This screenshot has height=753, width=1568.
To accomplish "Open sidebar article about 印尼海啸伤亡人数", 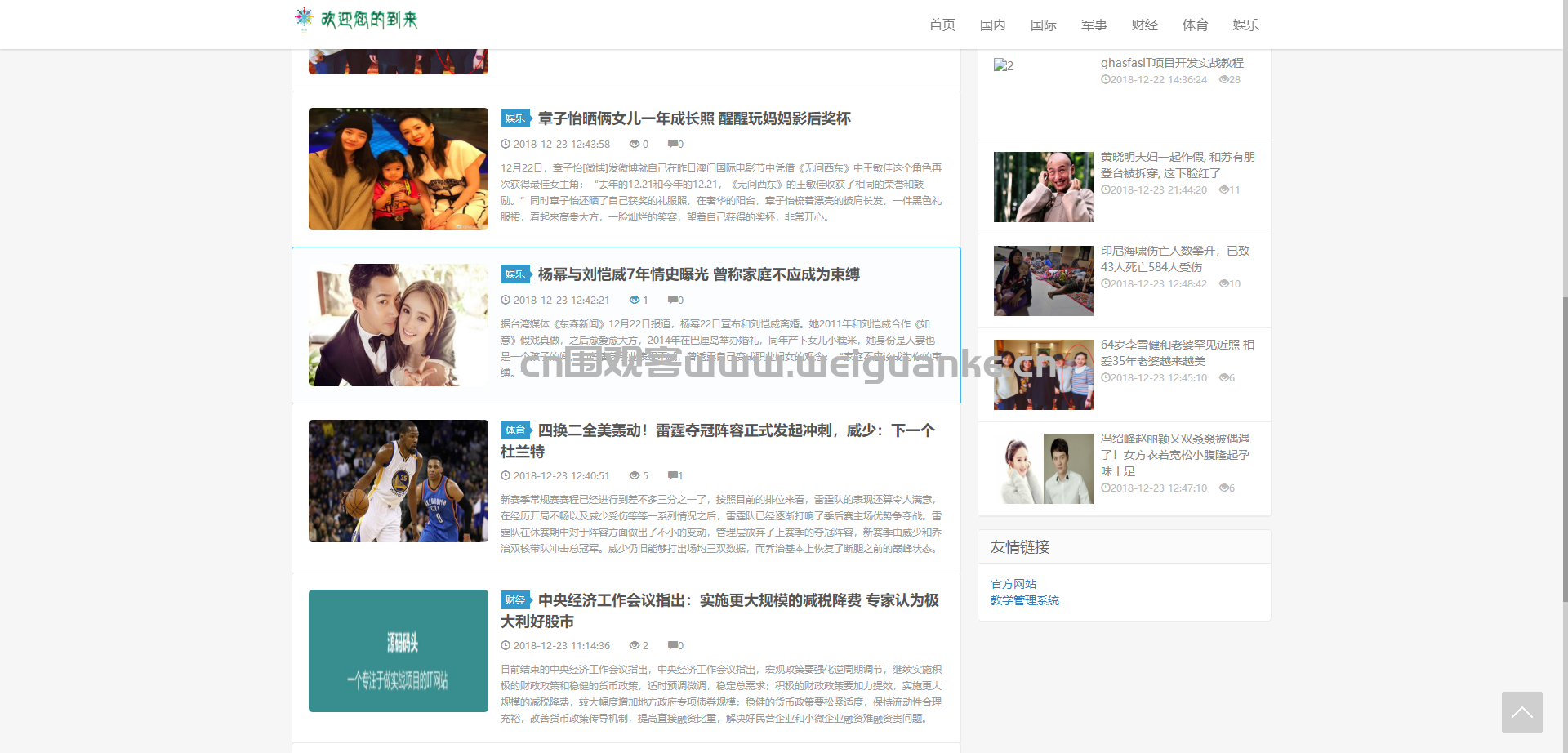I will [x=1174, y=259].
